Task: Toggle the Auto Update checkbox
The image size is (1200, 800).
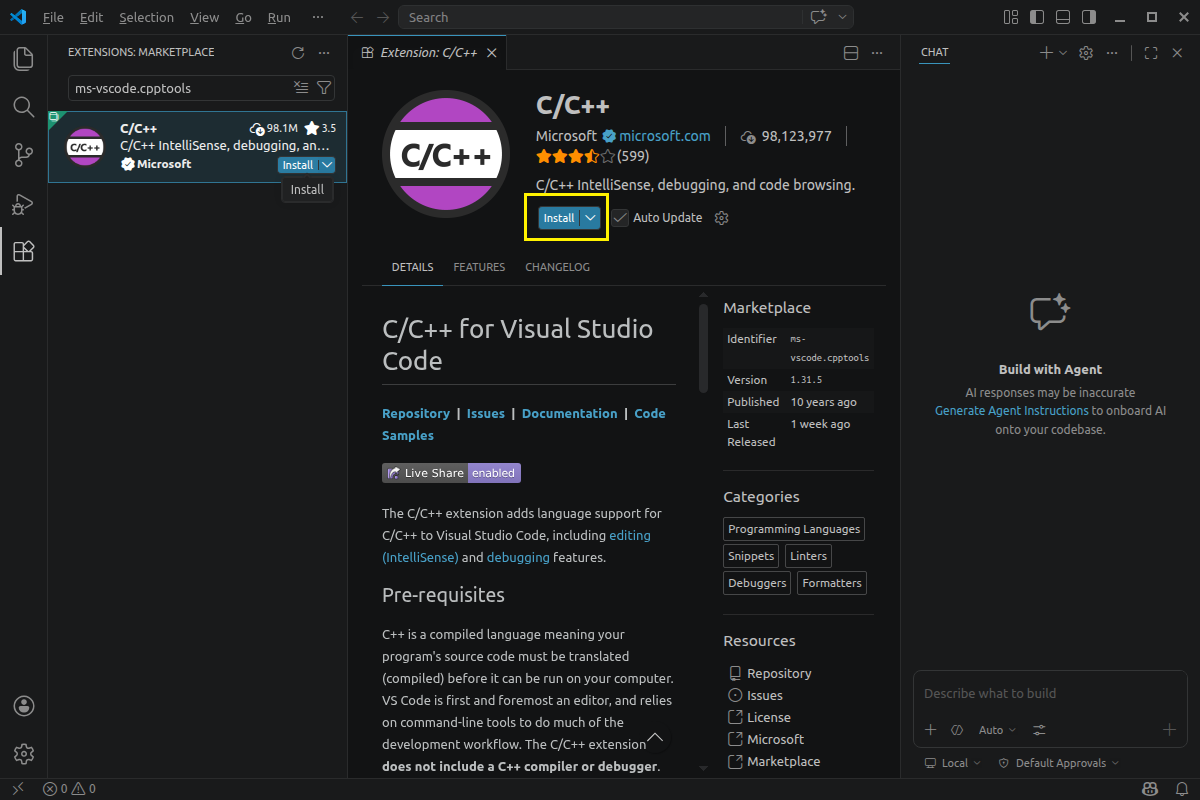Action: click(621, 218)
